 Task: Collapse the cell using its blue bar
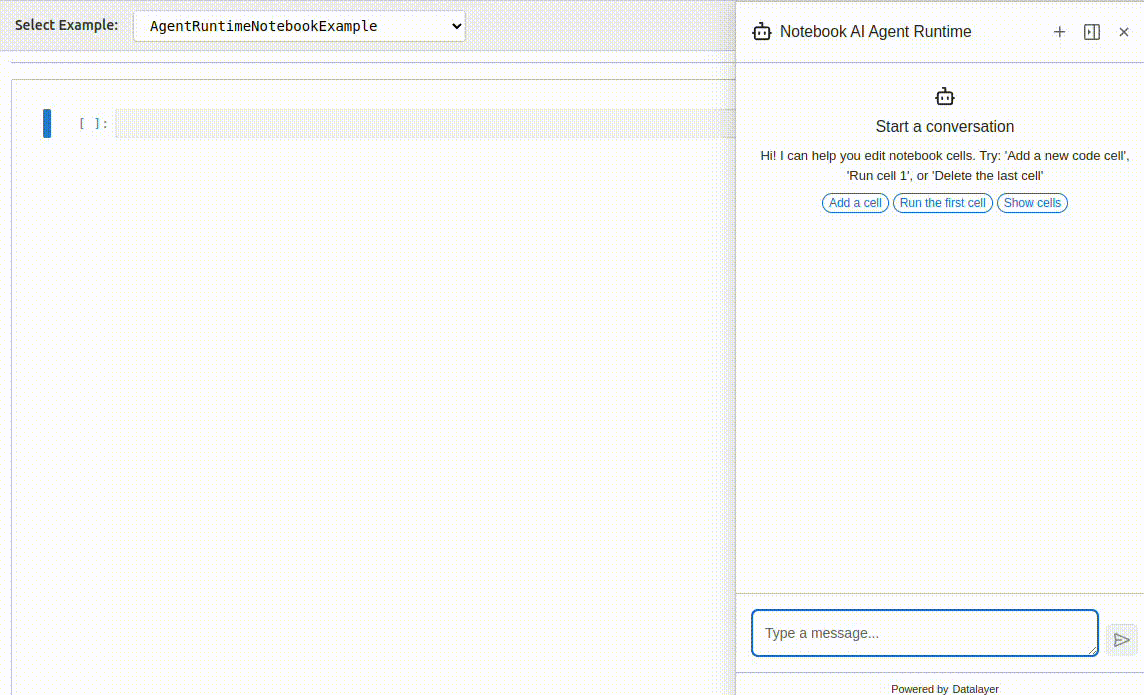(x=47, y=124)
